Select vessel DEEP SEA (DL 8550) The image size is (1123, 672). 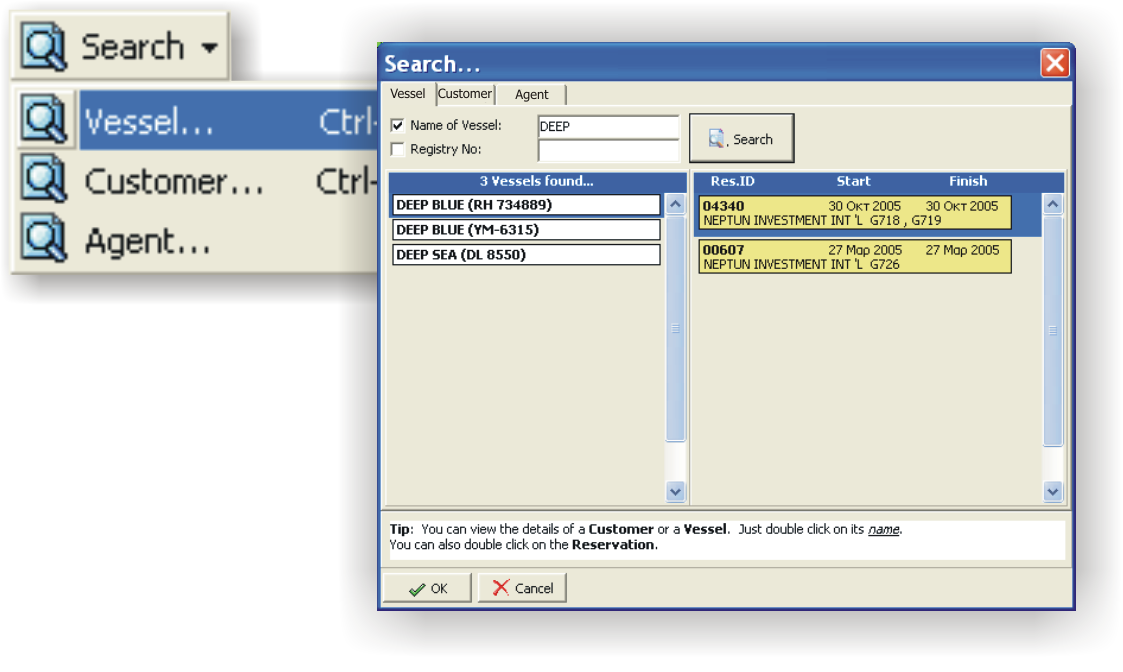coord(526,255)
